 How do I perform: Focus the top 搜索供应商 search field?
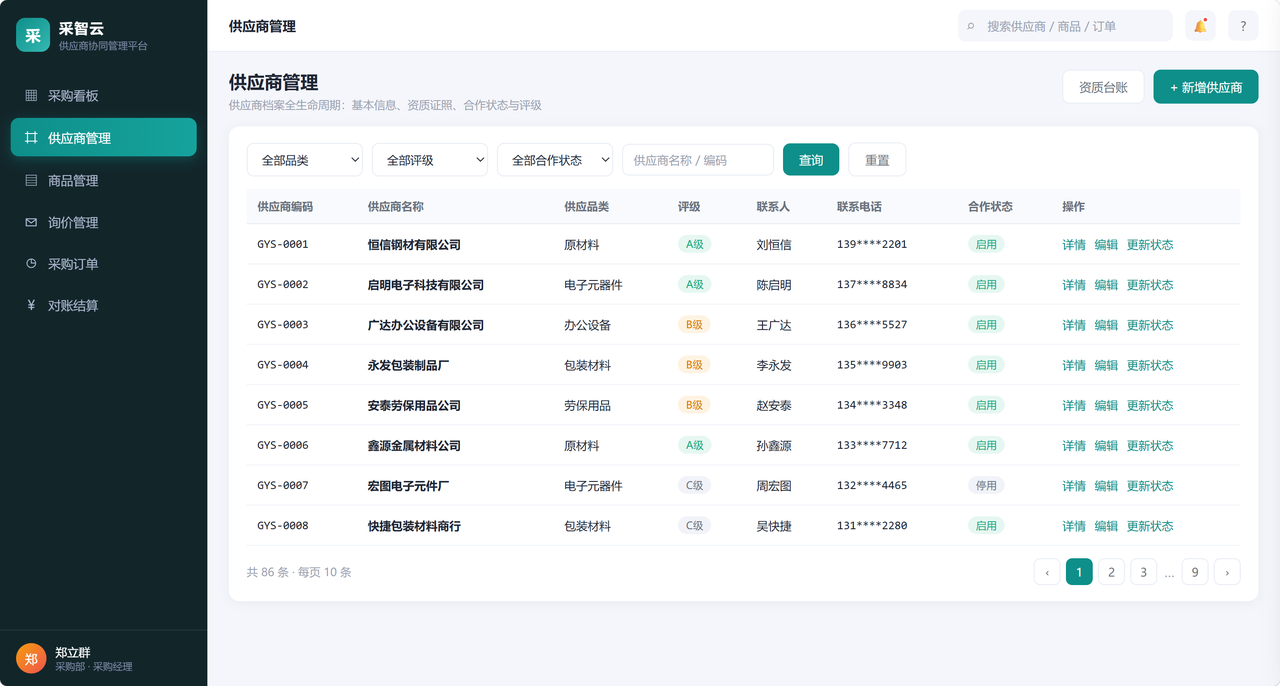click(1065, 26)
